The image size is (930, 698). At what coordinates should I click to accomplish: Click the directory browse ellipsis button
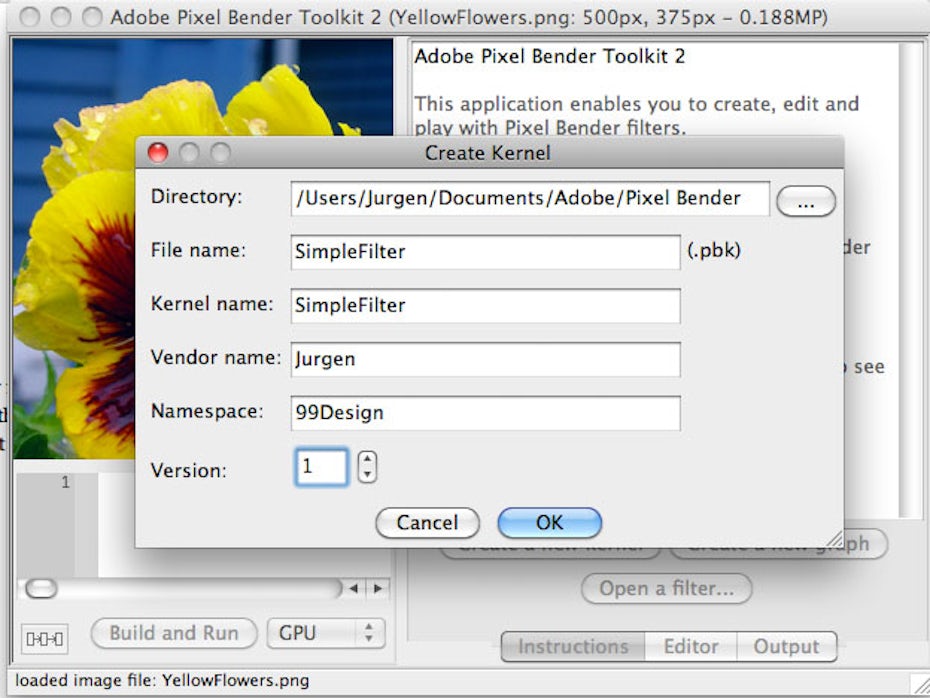tap(805, 201)
